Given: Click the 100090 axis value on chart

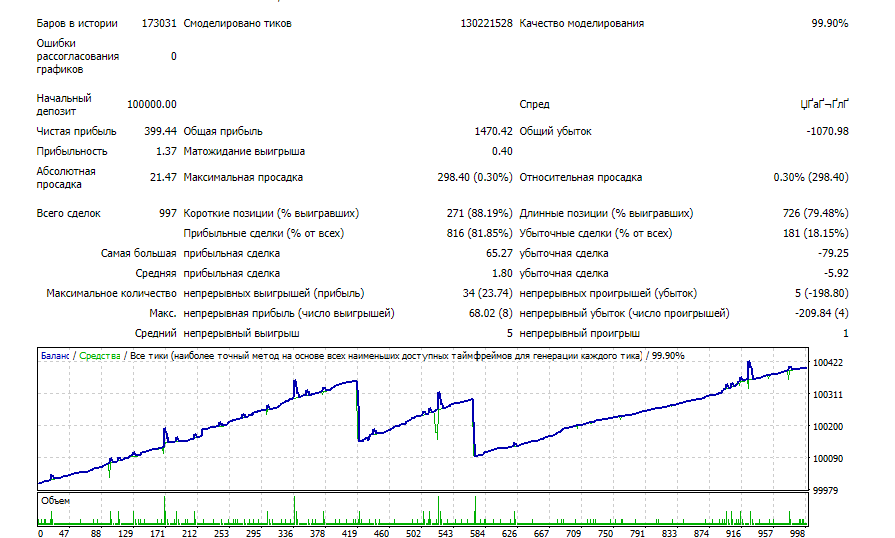Looking at the screenshot, I should (x=828, y=459).
